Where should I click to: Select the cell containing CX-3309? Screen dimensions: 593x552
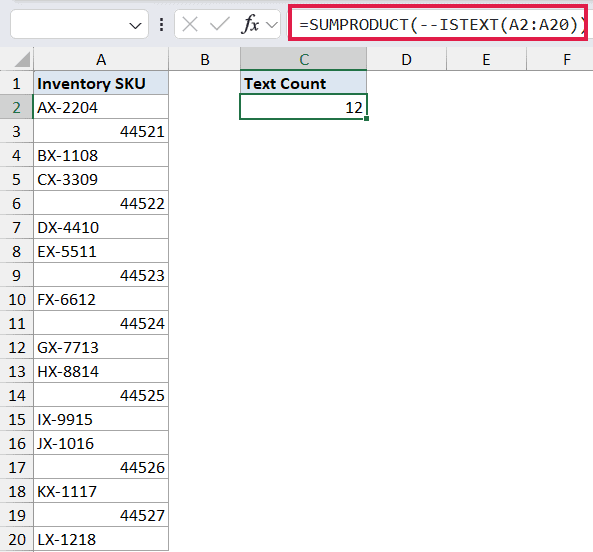101,180
